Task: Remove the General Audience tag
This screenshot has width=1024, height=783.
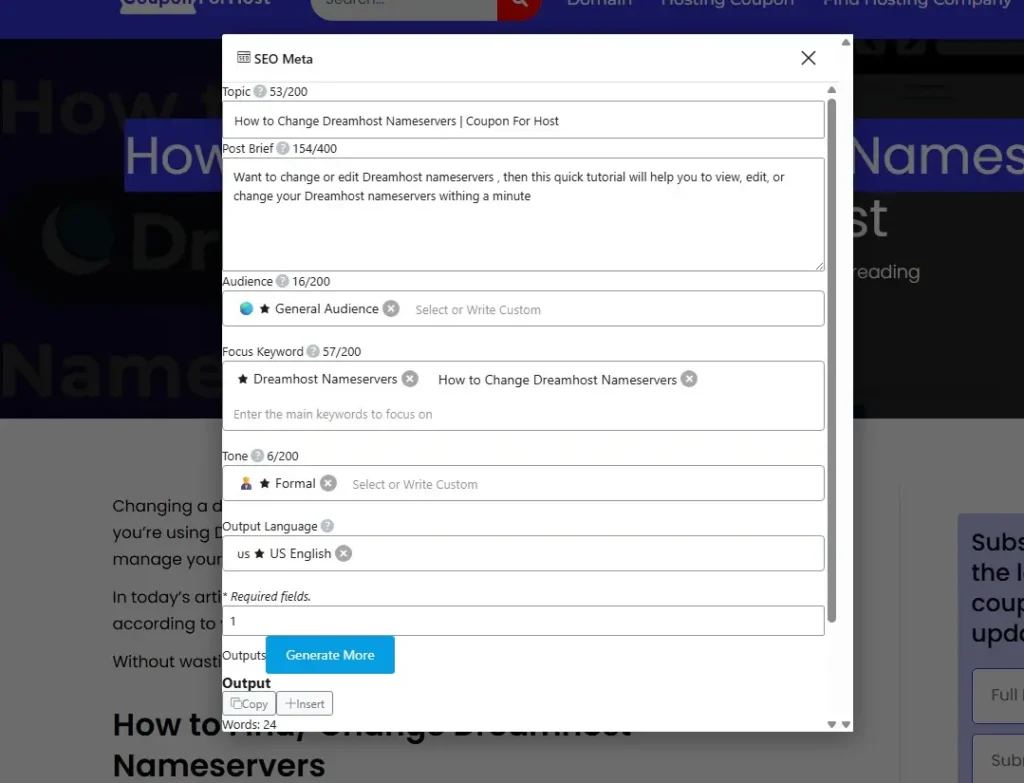Action: [x=391, y=309]
